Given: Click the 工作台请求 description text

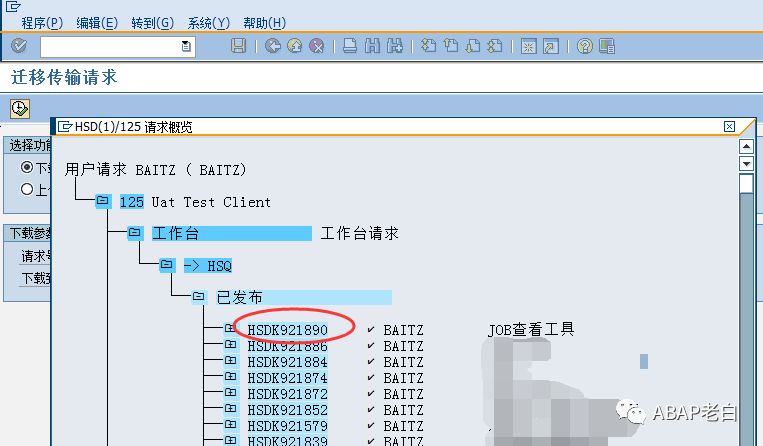Looking at the screenshot, I should (x=360, y=233).
